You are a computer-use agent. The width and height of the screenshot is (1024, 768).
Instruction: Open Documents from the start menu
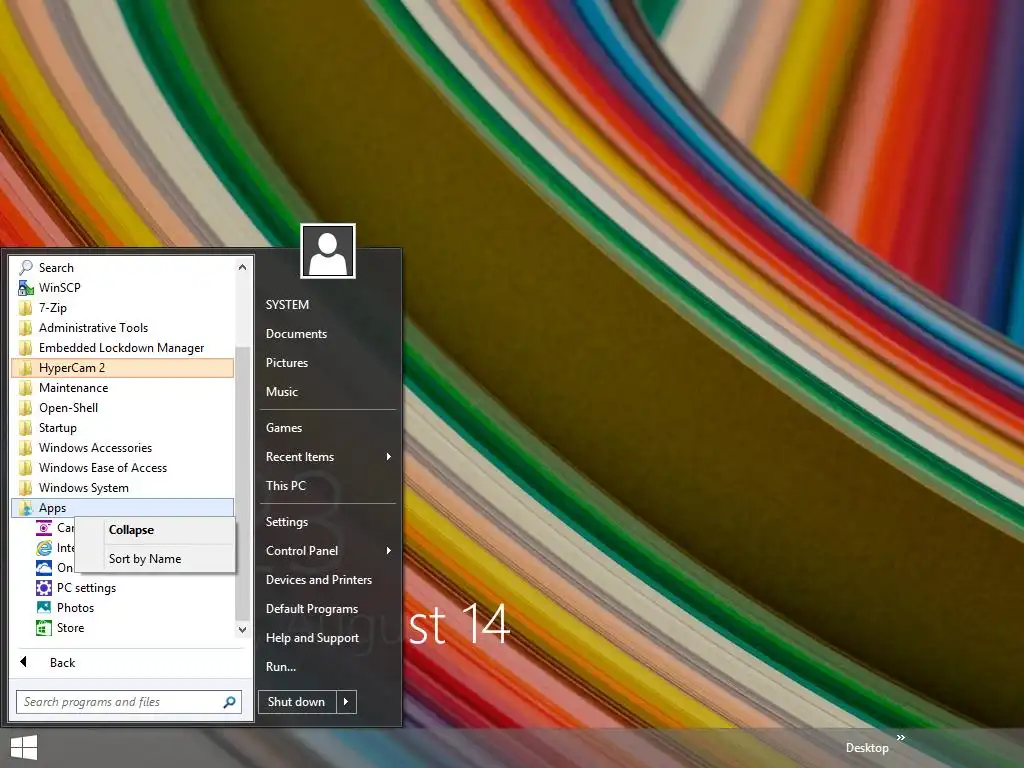tap(296, 334)
